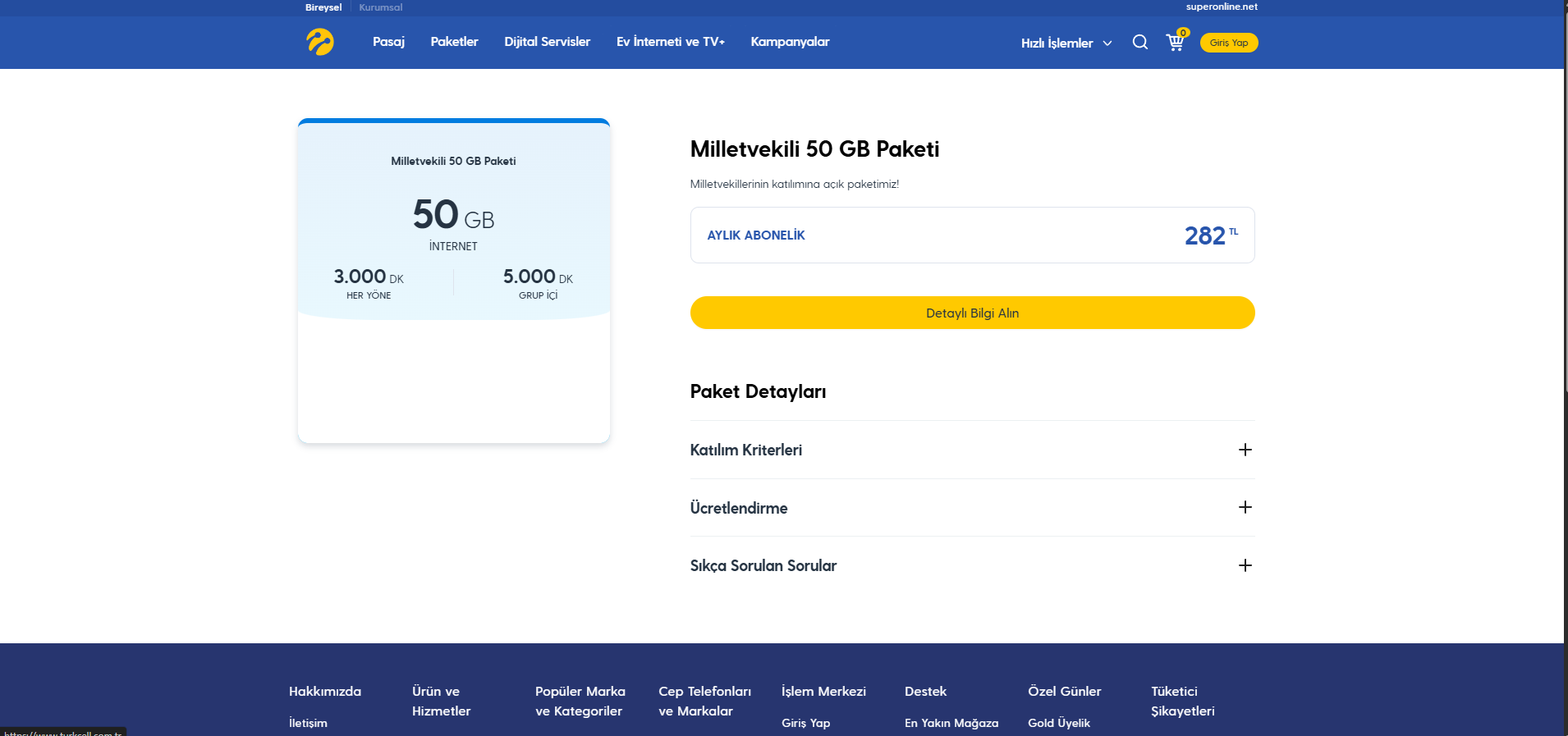Viewport: 1568px width, 736px height.
Task: Expand the Sıkça Sorulan Sorular section
Action: pyautogui.click(x=972, y=565)
